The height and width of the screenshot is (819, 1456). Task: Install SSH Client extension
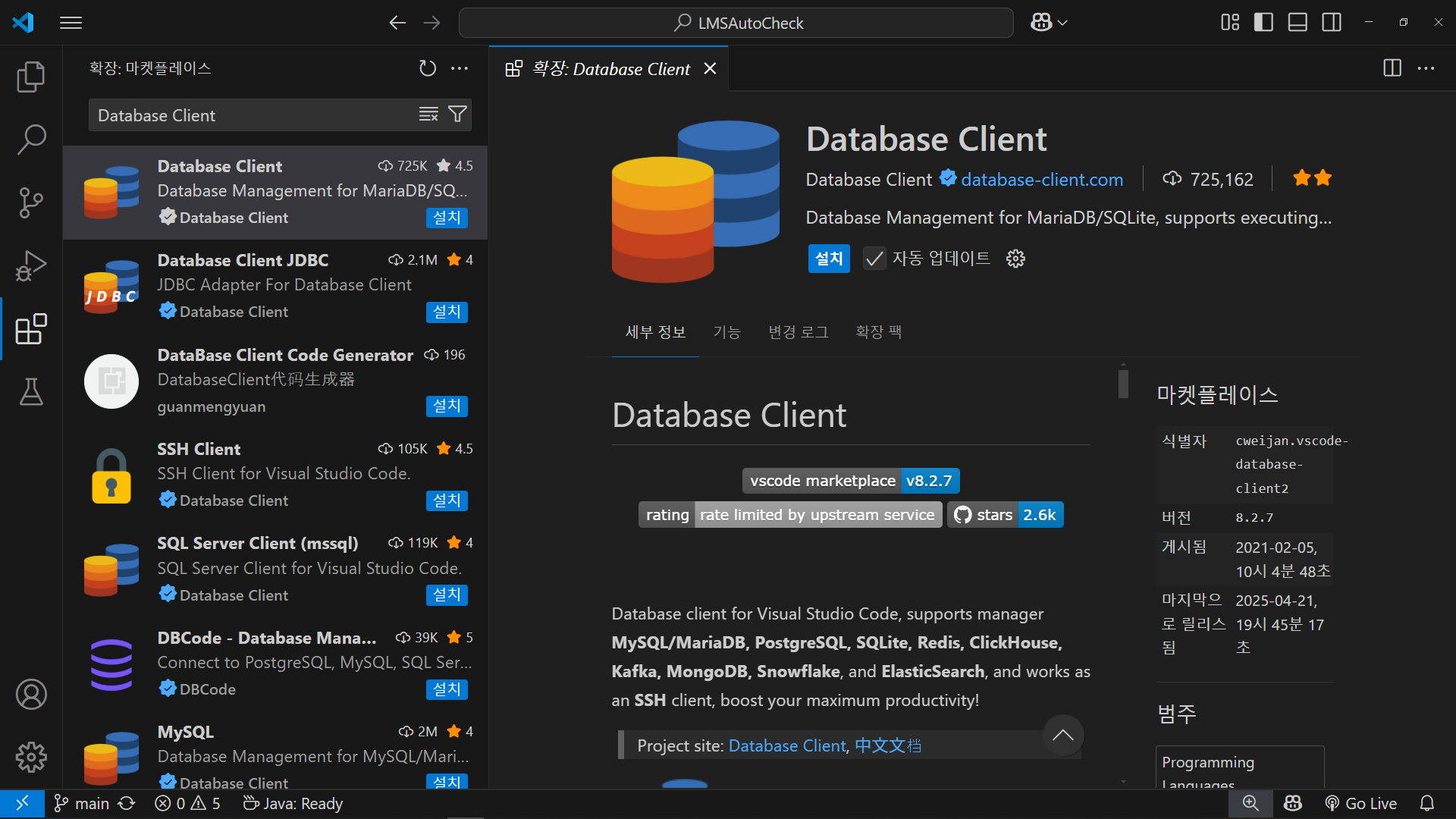point(447,500)
